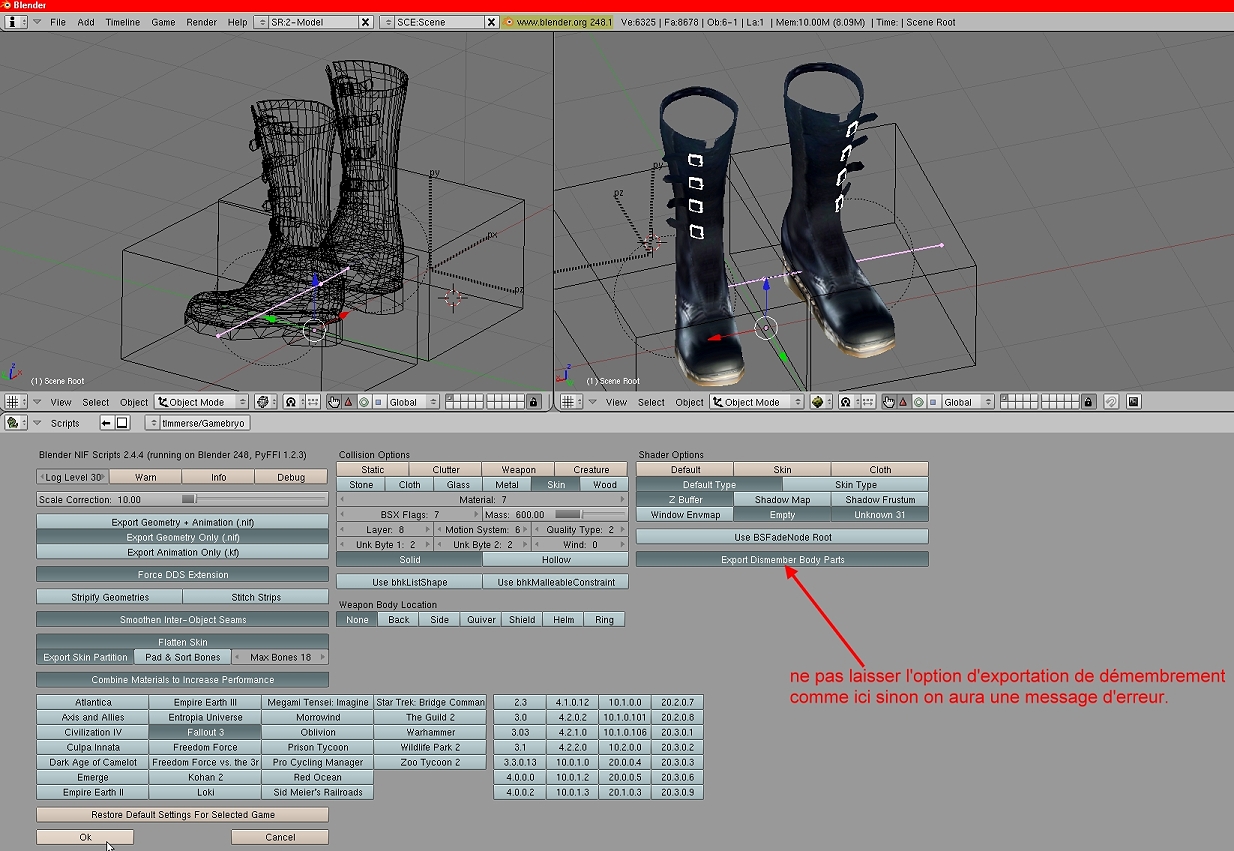Viewport: 1234px width, 851px height.
Task: Open the Help menu
Action: 237,22
